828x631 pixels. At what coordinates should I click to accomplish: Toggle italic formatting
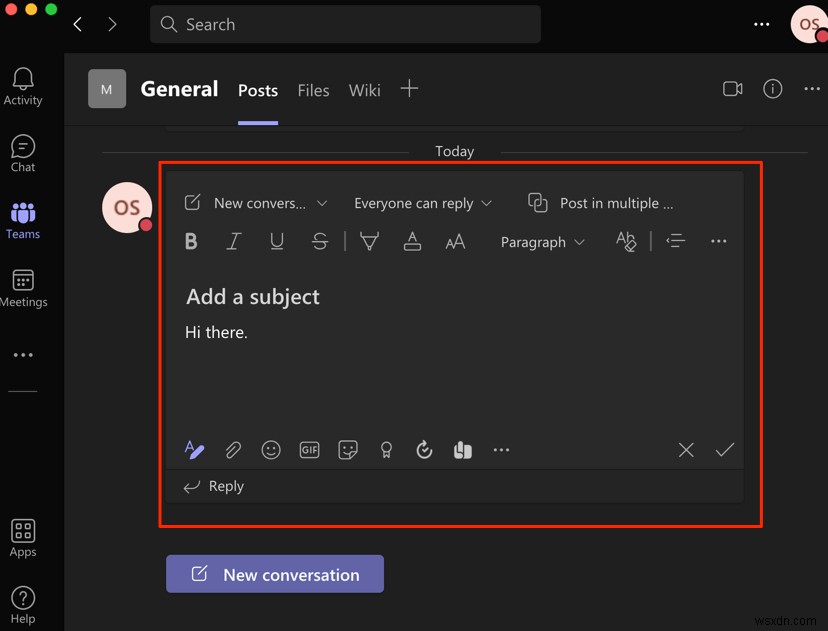234,241
